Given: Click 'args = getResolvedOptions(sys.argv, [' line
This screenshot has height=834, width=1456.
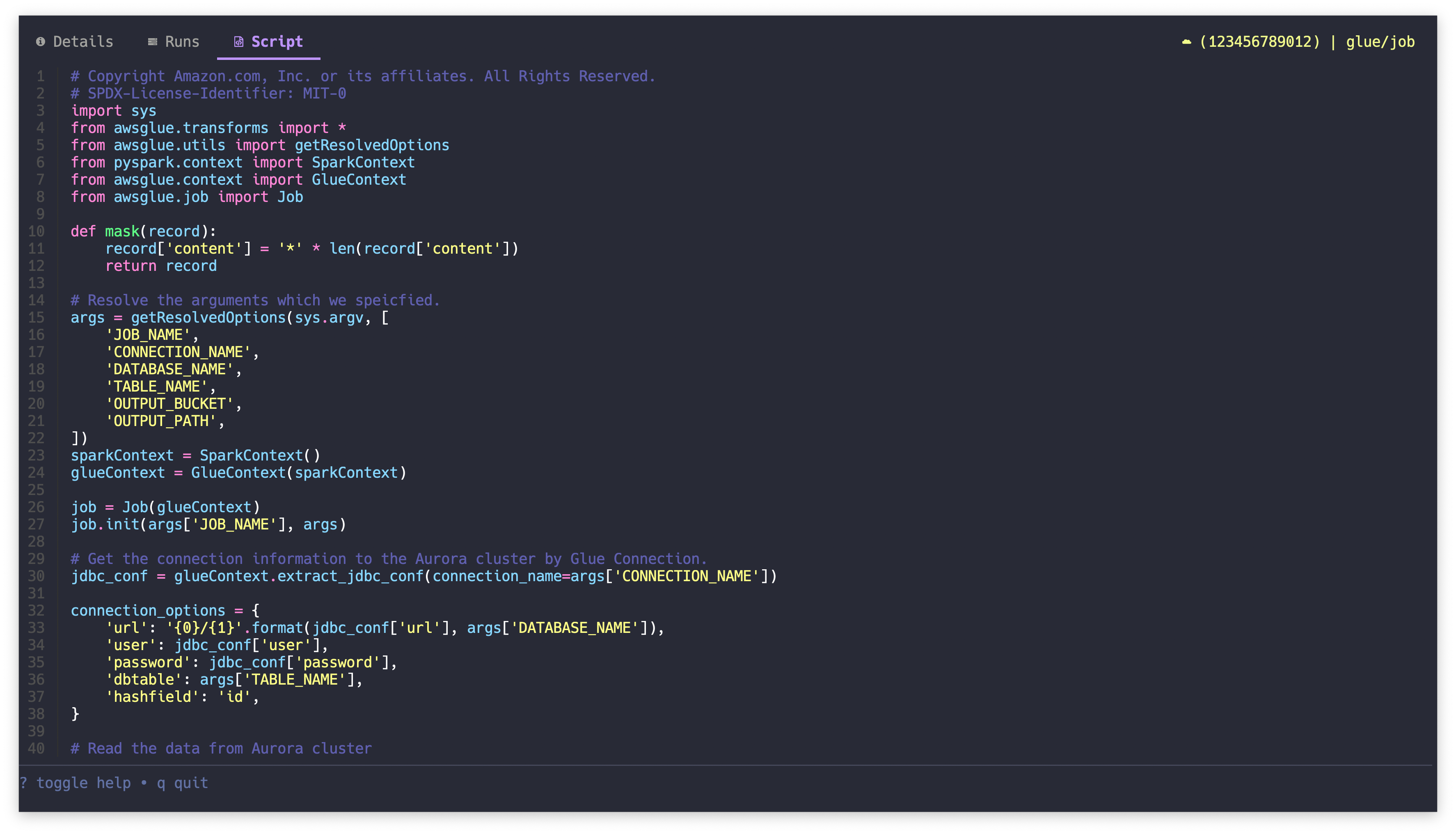Looking at the screenshot, I should click(x=229, y=317).
